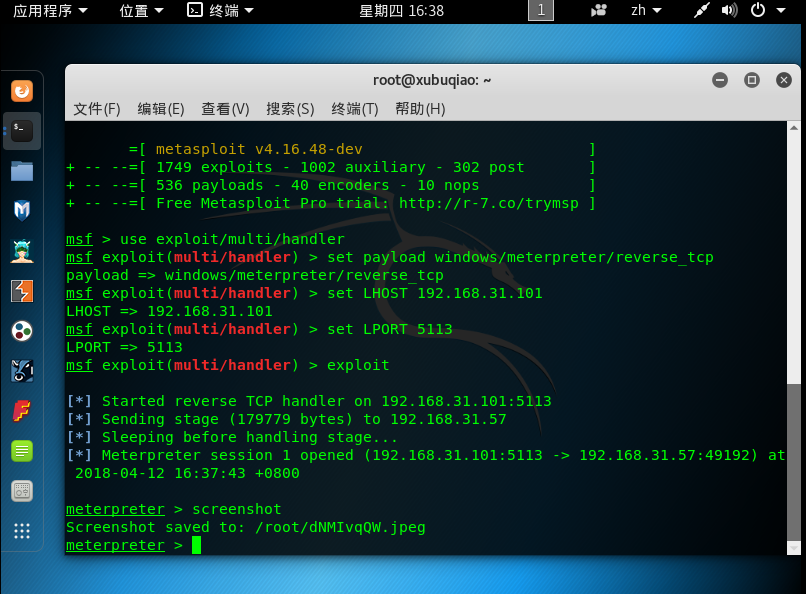Click the '2018-04-12 16:37:43 +0800' timestamp
Image resolution: width=806 pixels, height=594 pixels.
pos(187,473)
